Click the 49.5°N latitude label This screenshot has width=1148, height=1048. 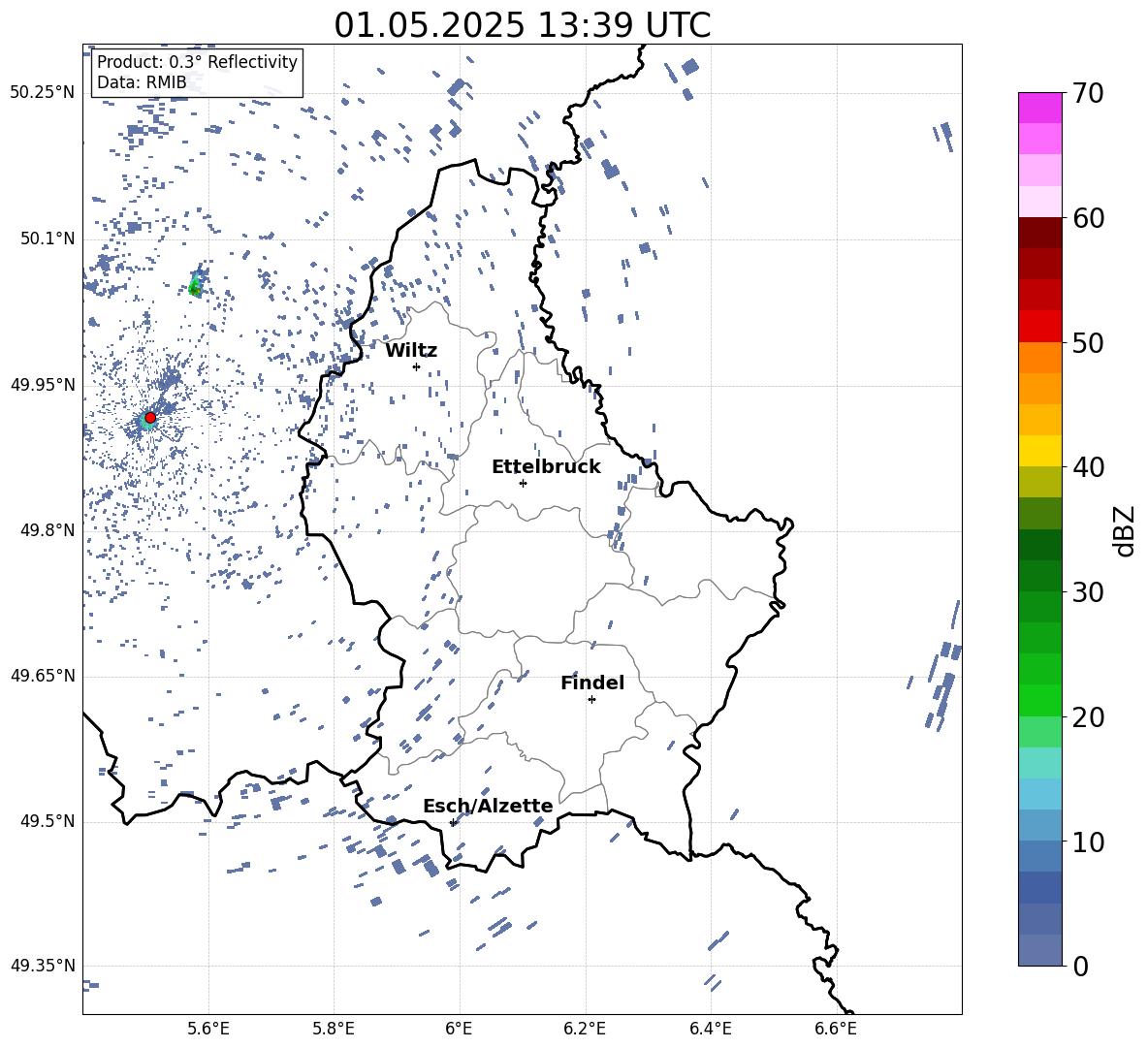[48, 821]
